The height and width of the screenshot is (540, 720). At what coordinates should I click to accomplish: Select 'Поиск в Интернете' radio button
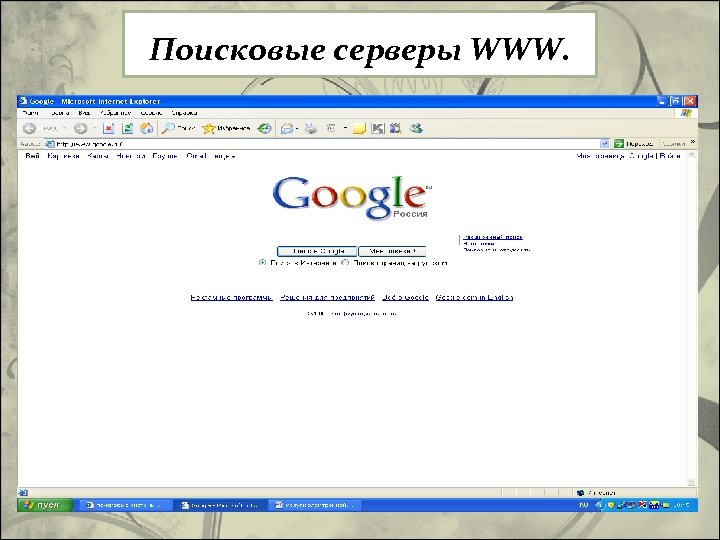coord(262,263)
